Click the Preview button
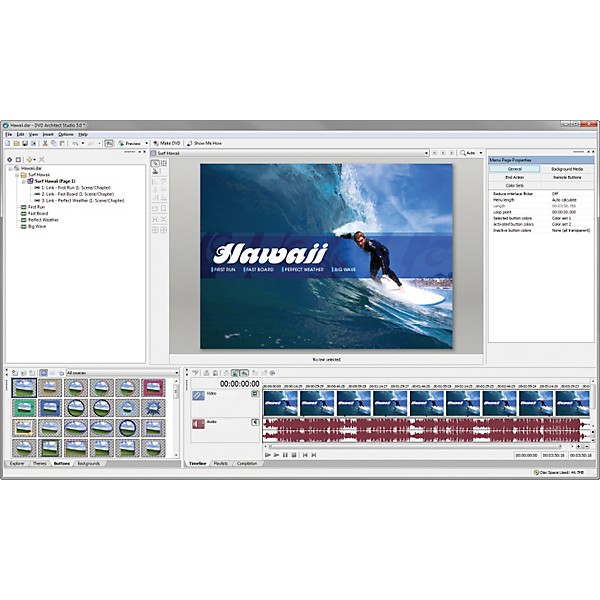 [x=129, y=143]
